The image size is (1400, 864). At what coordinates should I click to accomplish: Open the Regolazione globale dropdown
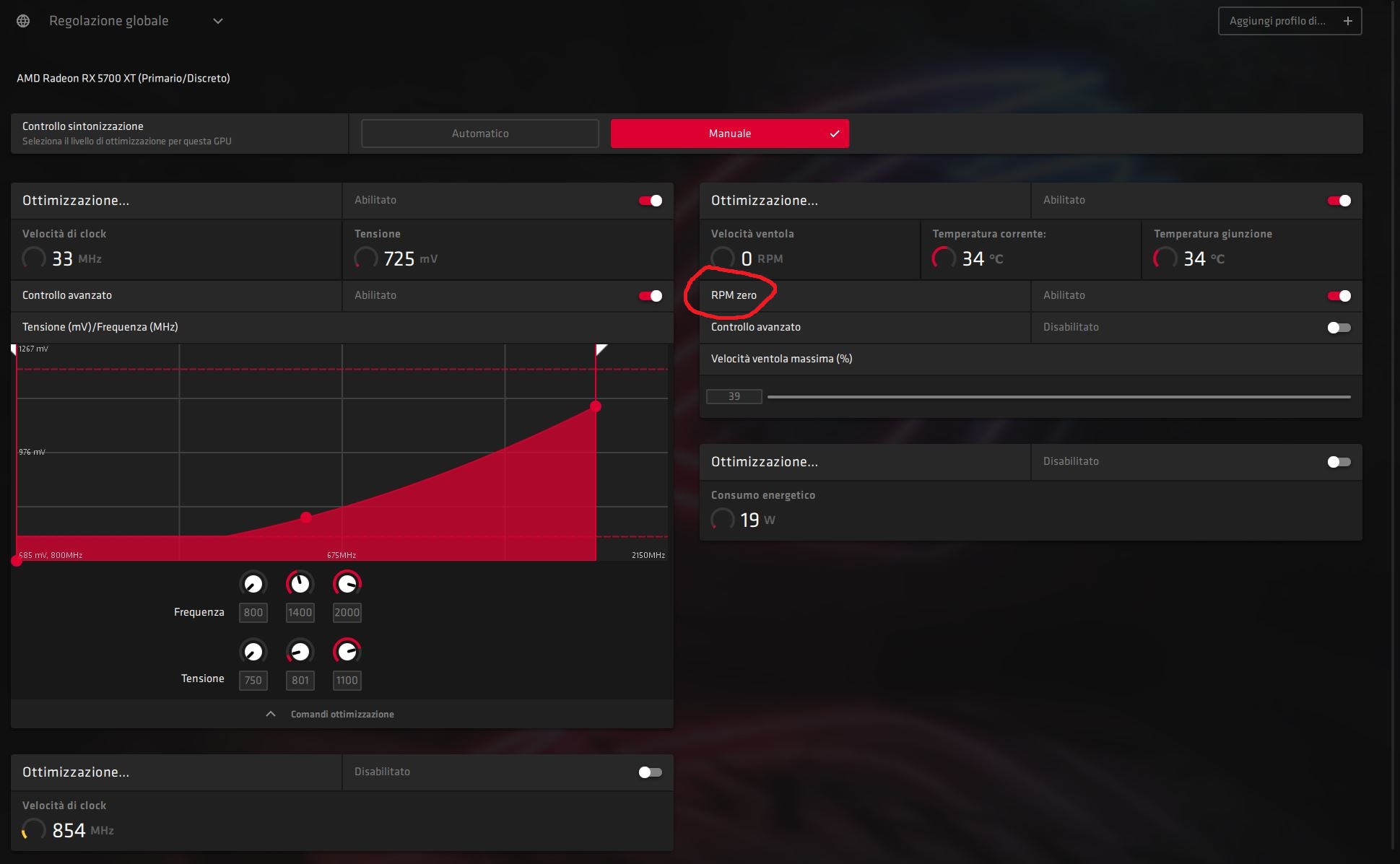click(x=217, y=21)
